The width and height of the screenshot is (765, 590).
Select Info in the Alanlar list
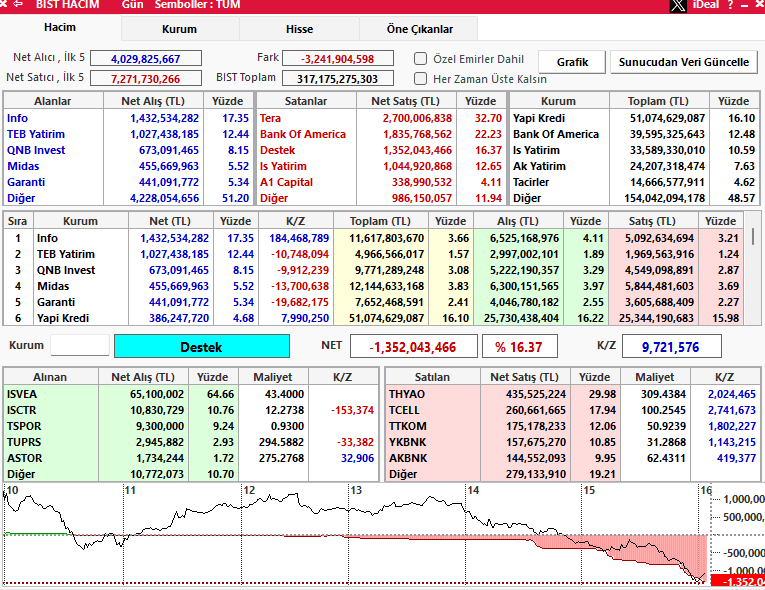18,118
